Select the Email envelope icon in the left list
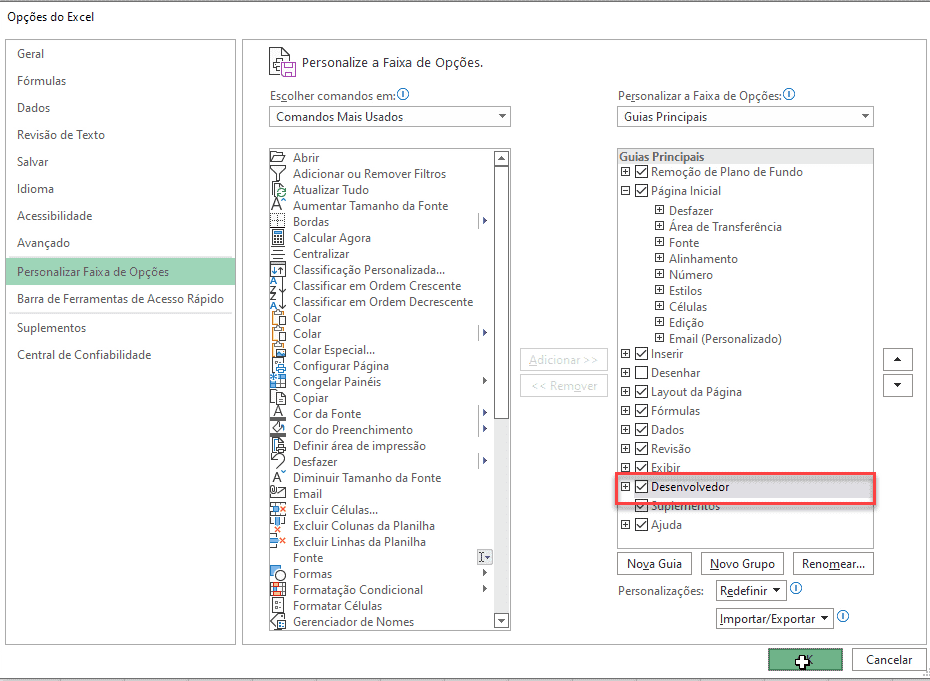 [278, 494]
